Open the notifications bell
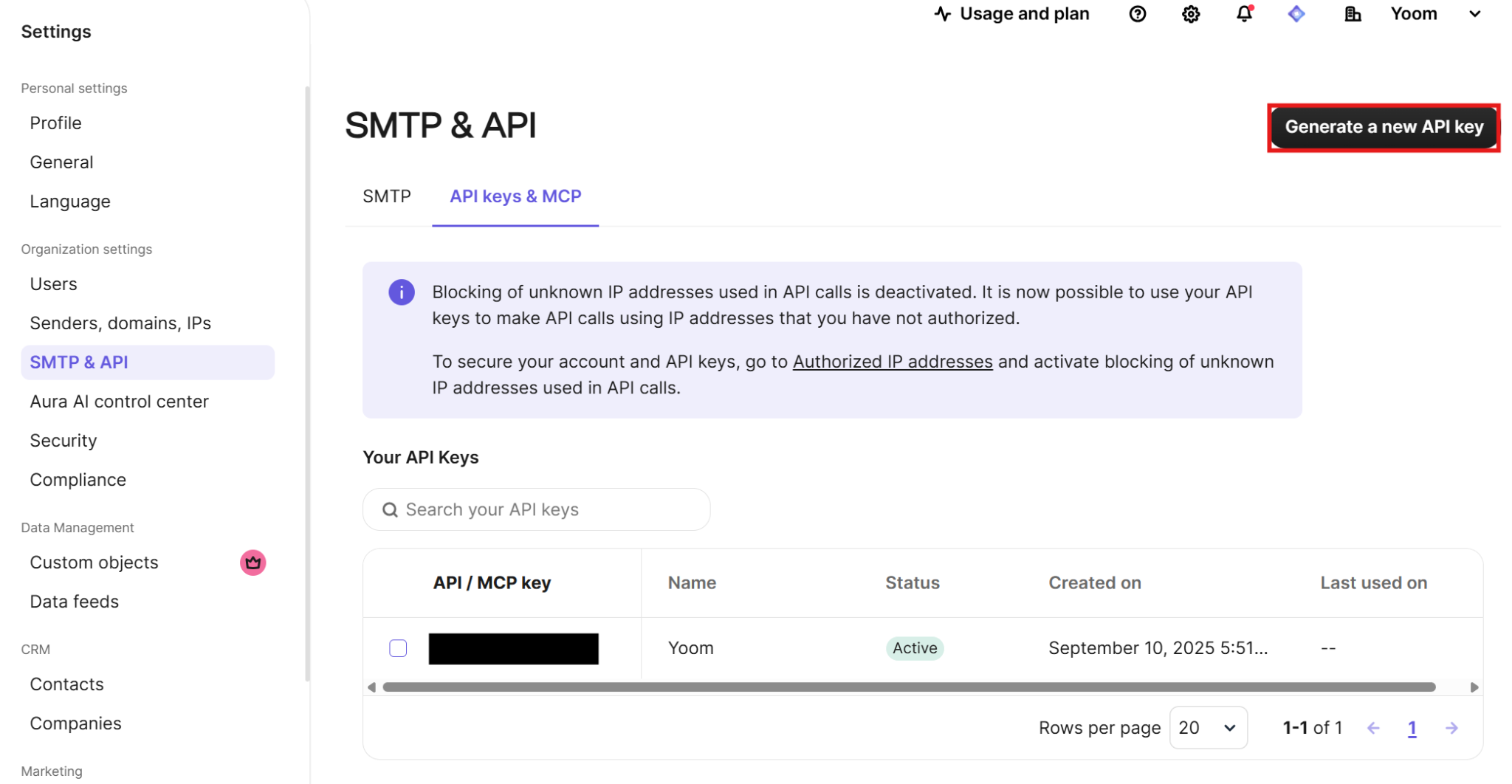Screen dimensions: 1512x784 (x=1244, y=14)
